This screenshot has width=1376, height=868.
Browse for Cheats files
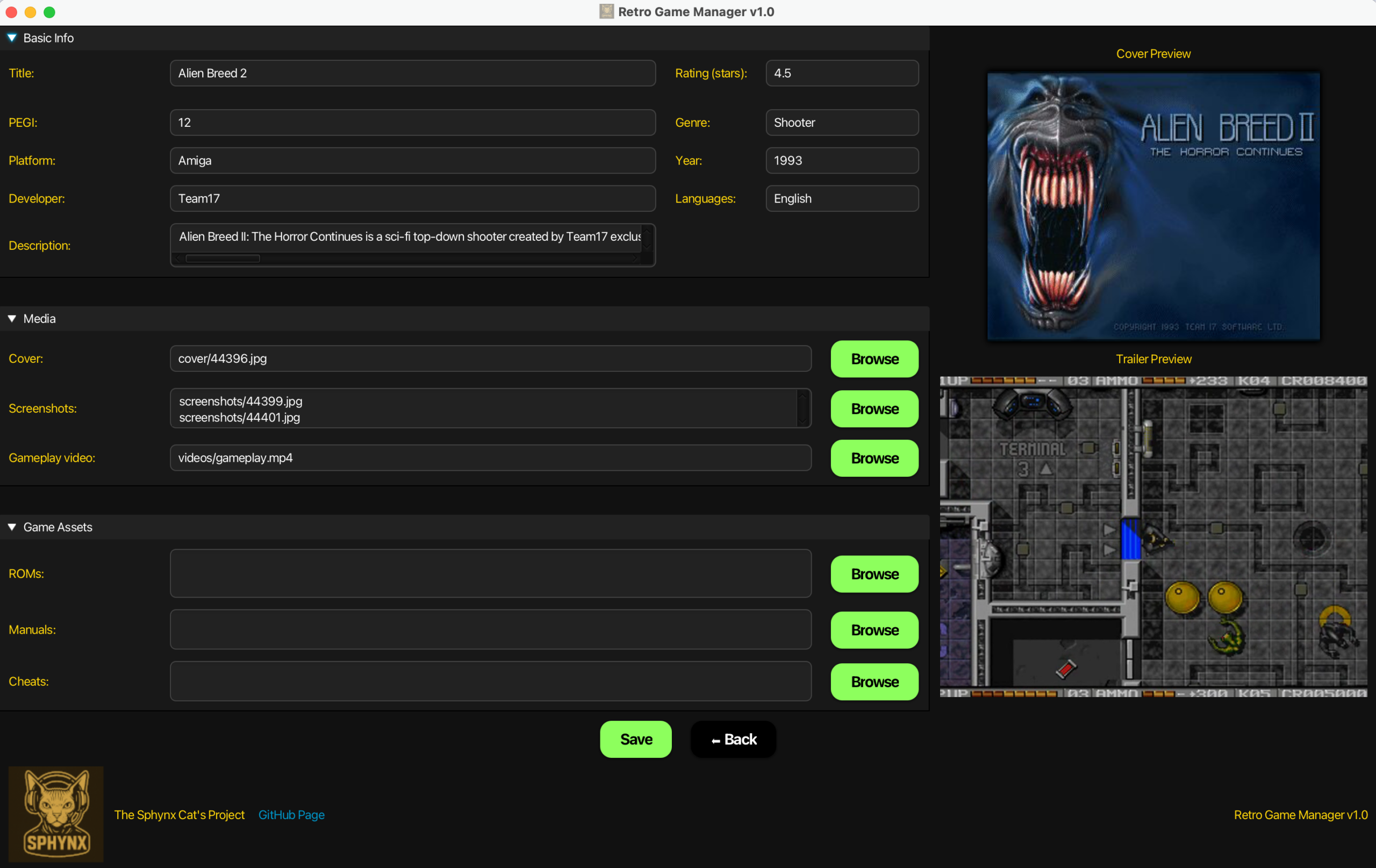874,681
